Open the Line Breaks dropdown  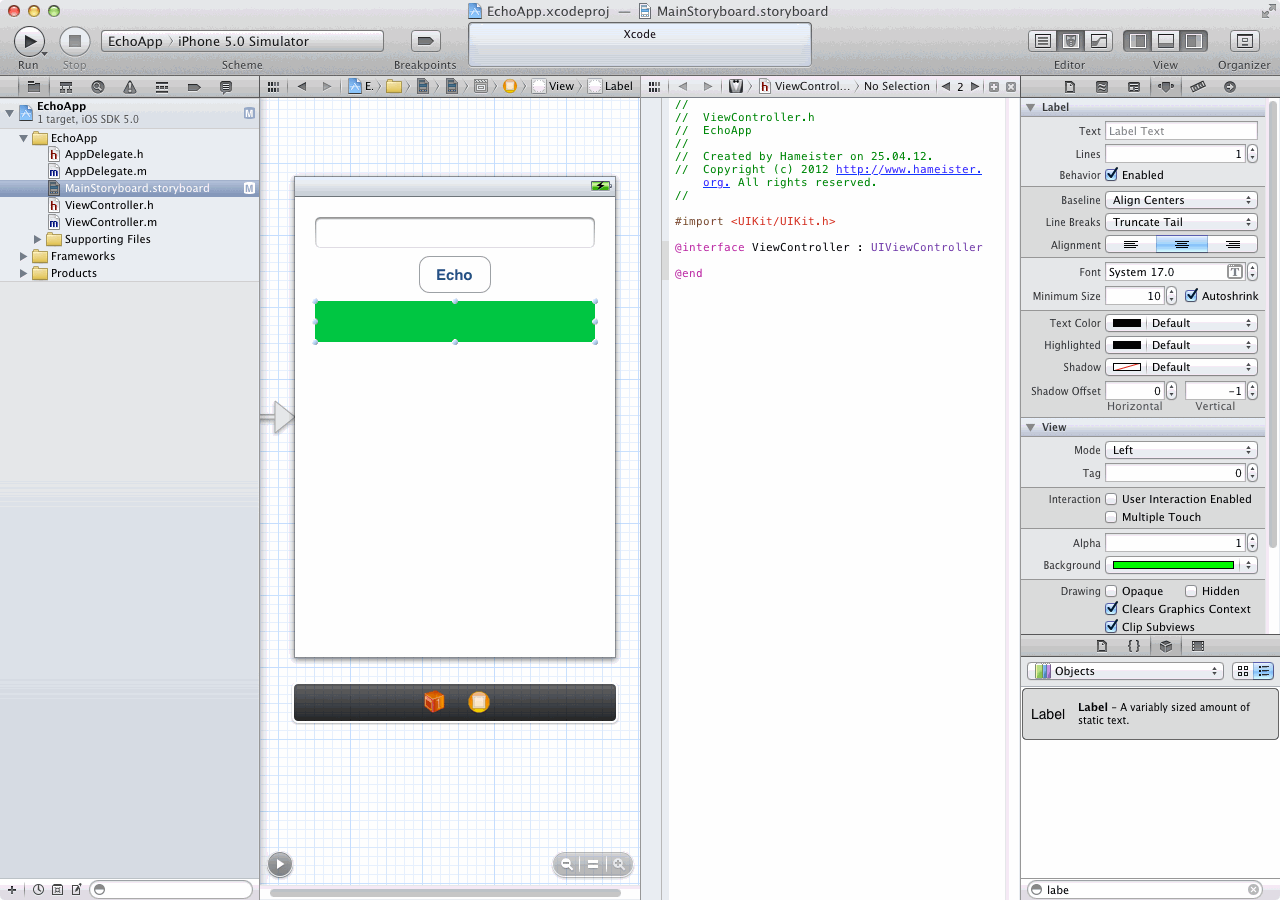coord(1181,222)
